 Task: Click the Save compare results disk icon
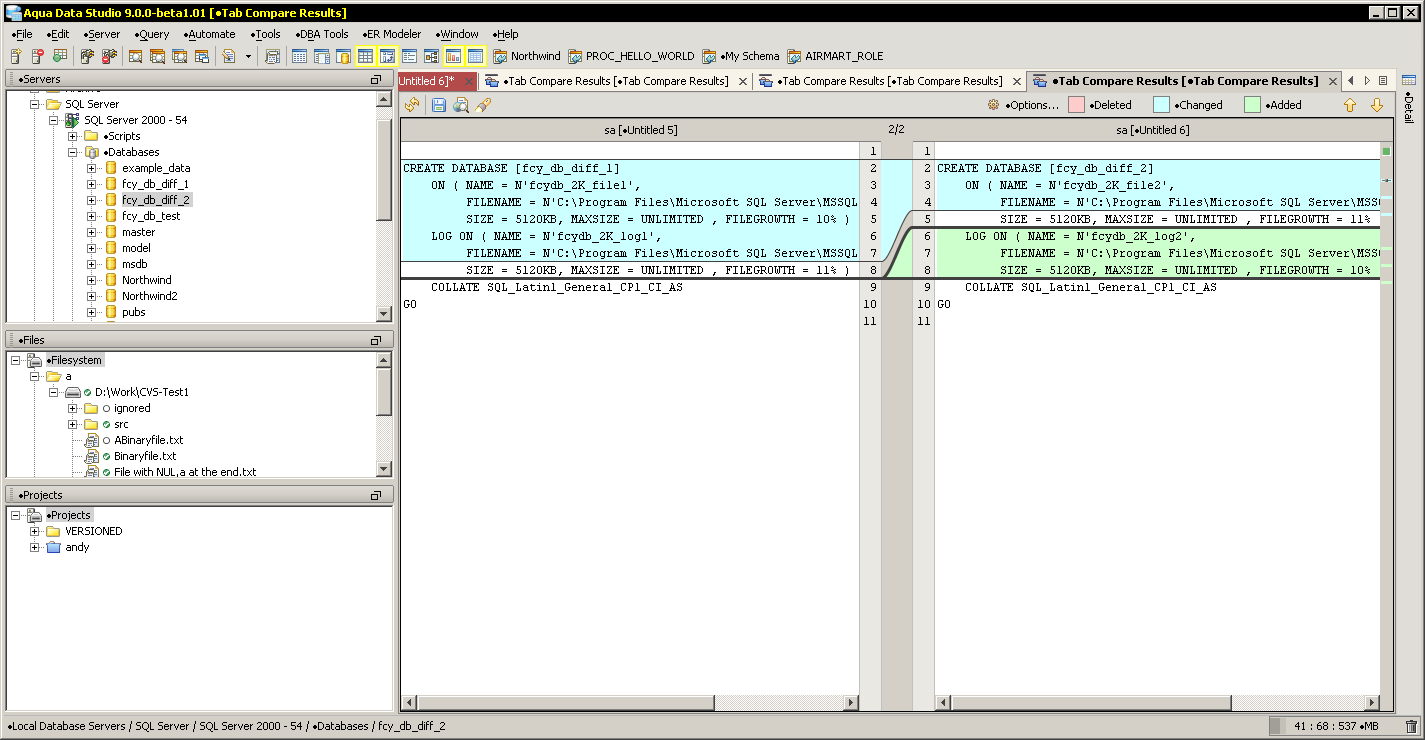point(439,104)
